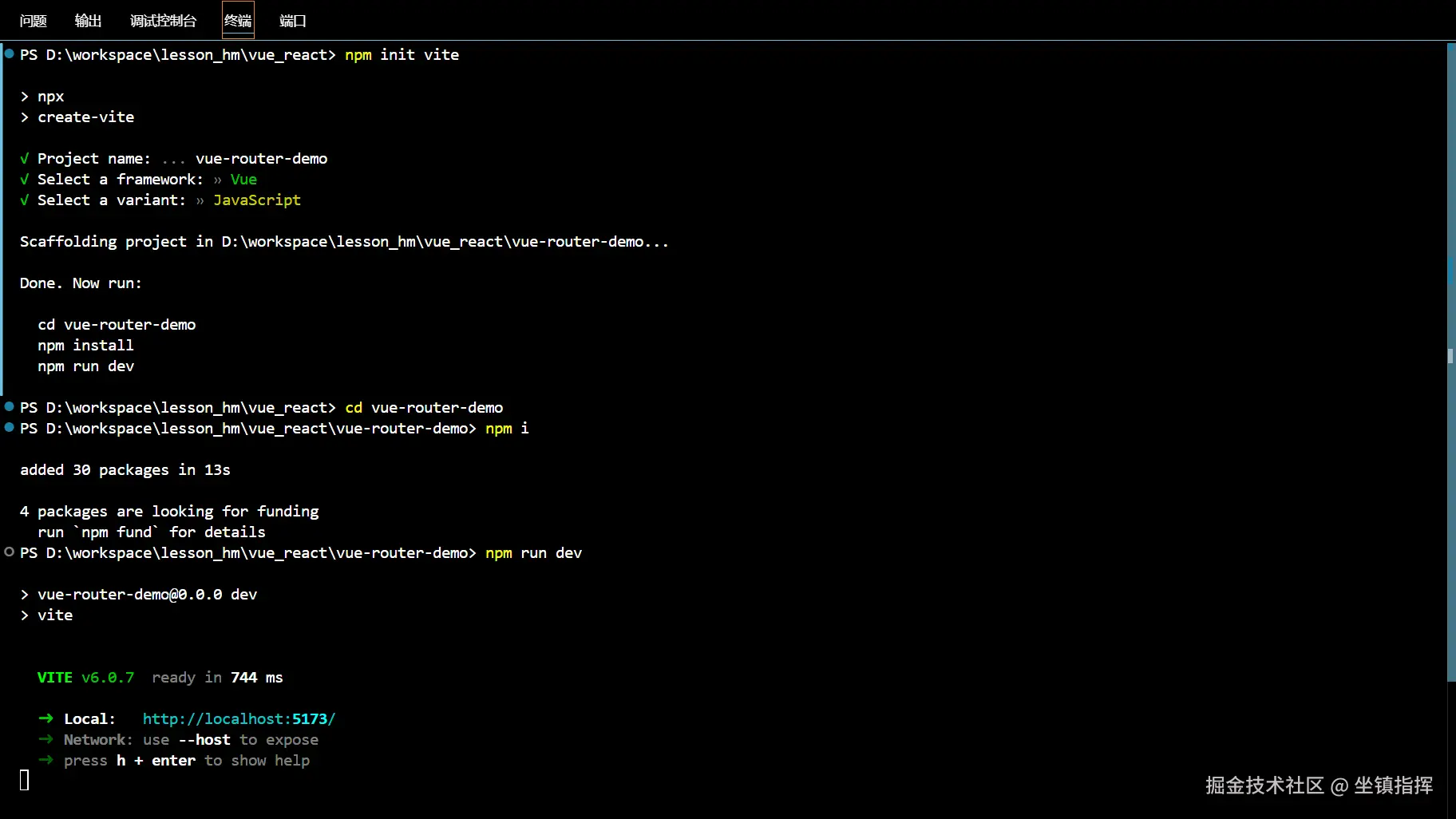The height and width of the screenshot is (819, 1456).
Task: Click the checkmark beside Select a variant
Action: [25, 200]
